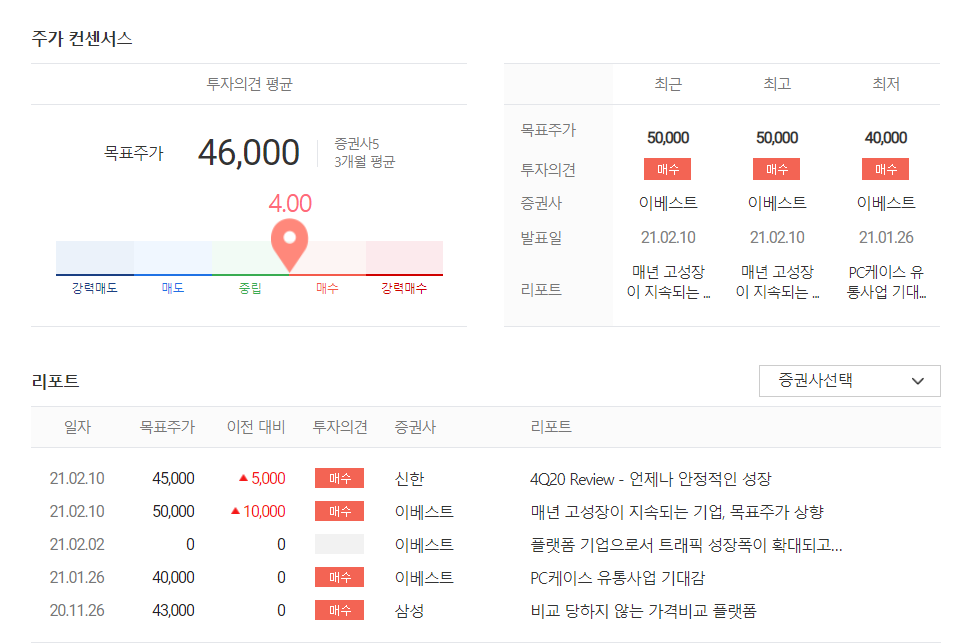
Task: Click the 20.11.26 date cell
Action: coord(77,611)
